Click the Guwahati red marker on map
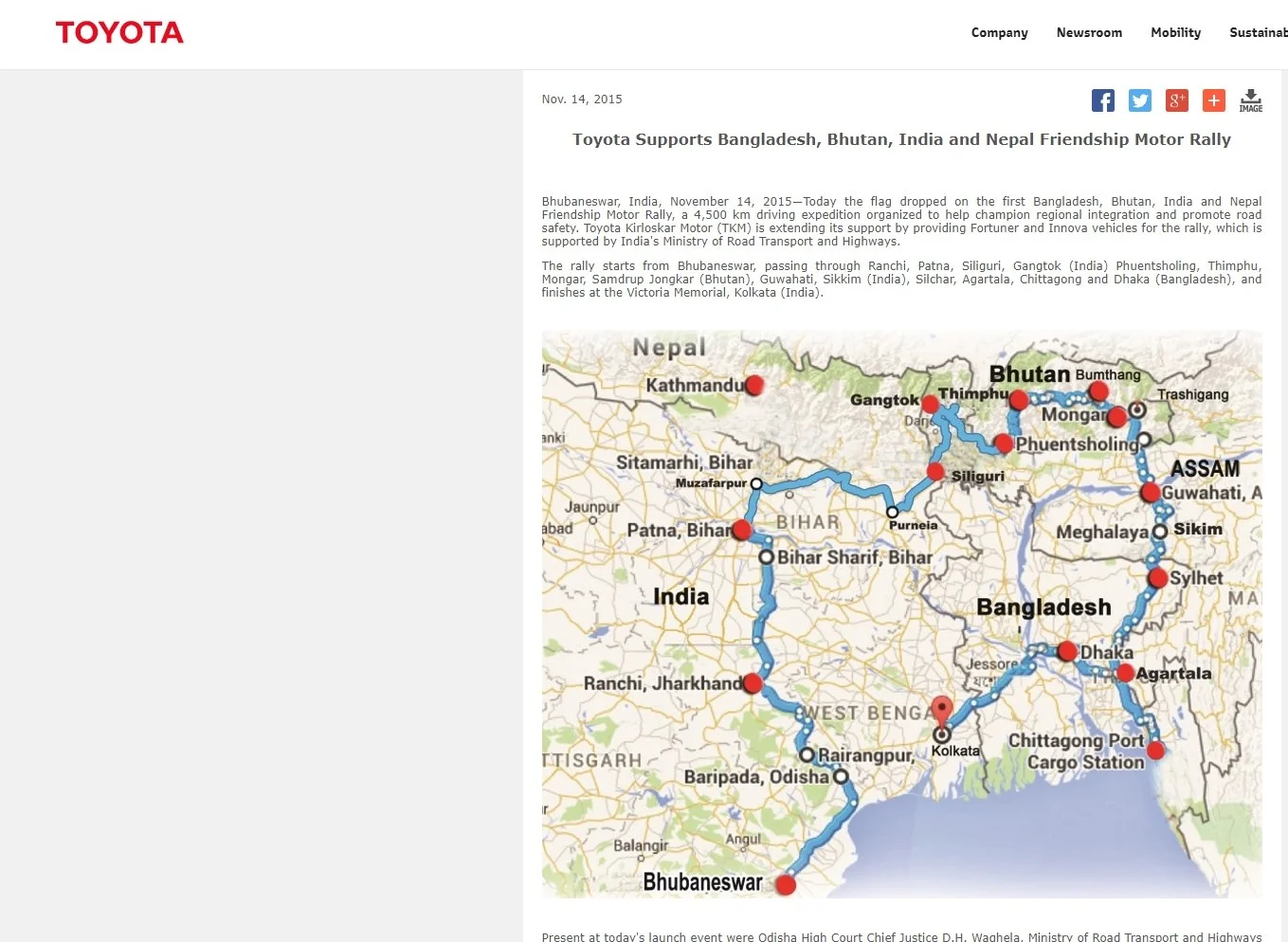The image size is (1288, 942). pyautogui.click(x=1151, y=492)
